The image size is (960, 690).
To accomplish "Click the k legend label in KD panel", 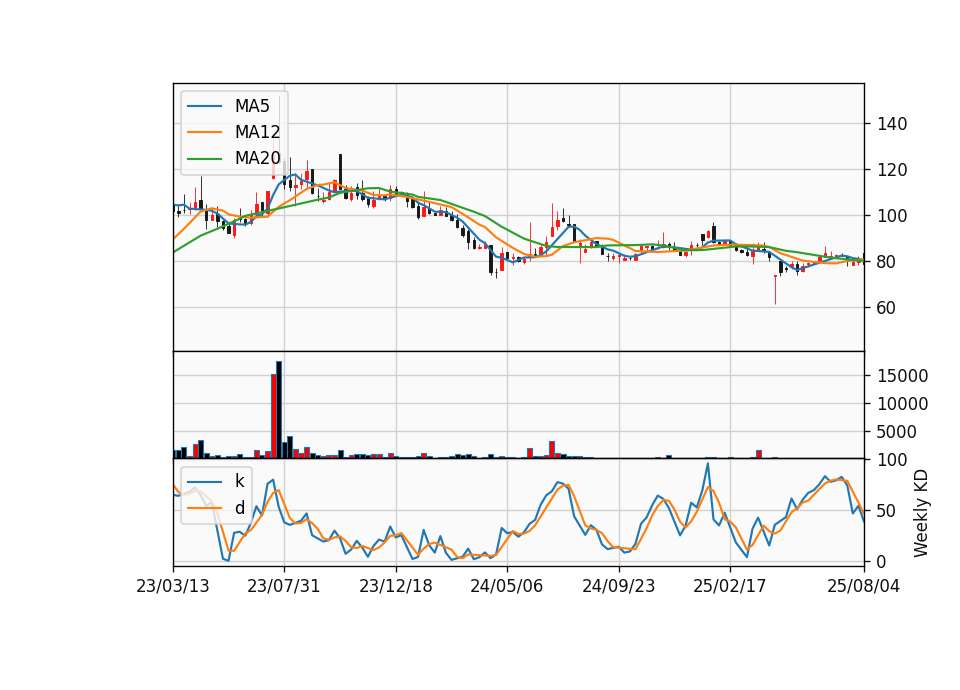I will [239, 481].
